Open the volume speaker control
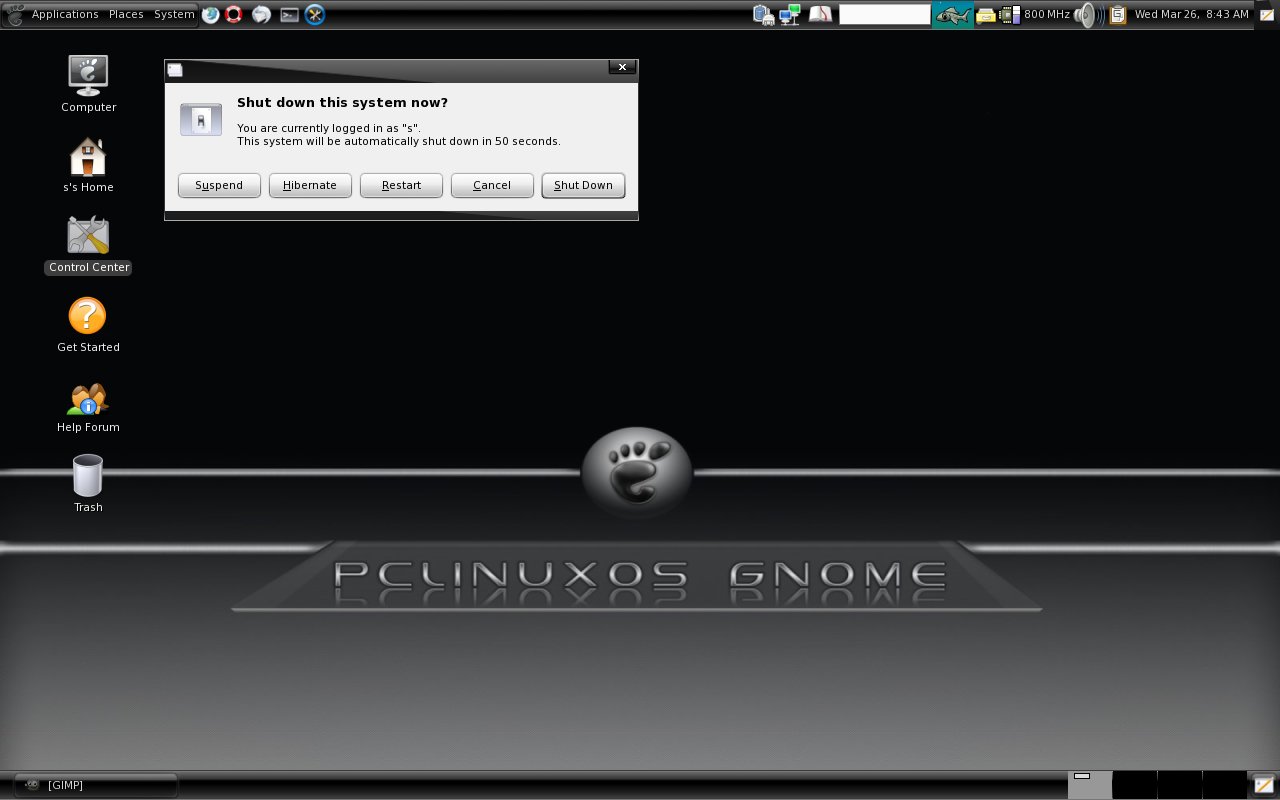The image size is (1280, 800). pos(1087,14)
